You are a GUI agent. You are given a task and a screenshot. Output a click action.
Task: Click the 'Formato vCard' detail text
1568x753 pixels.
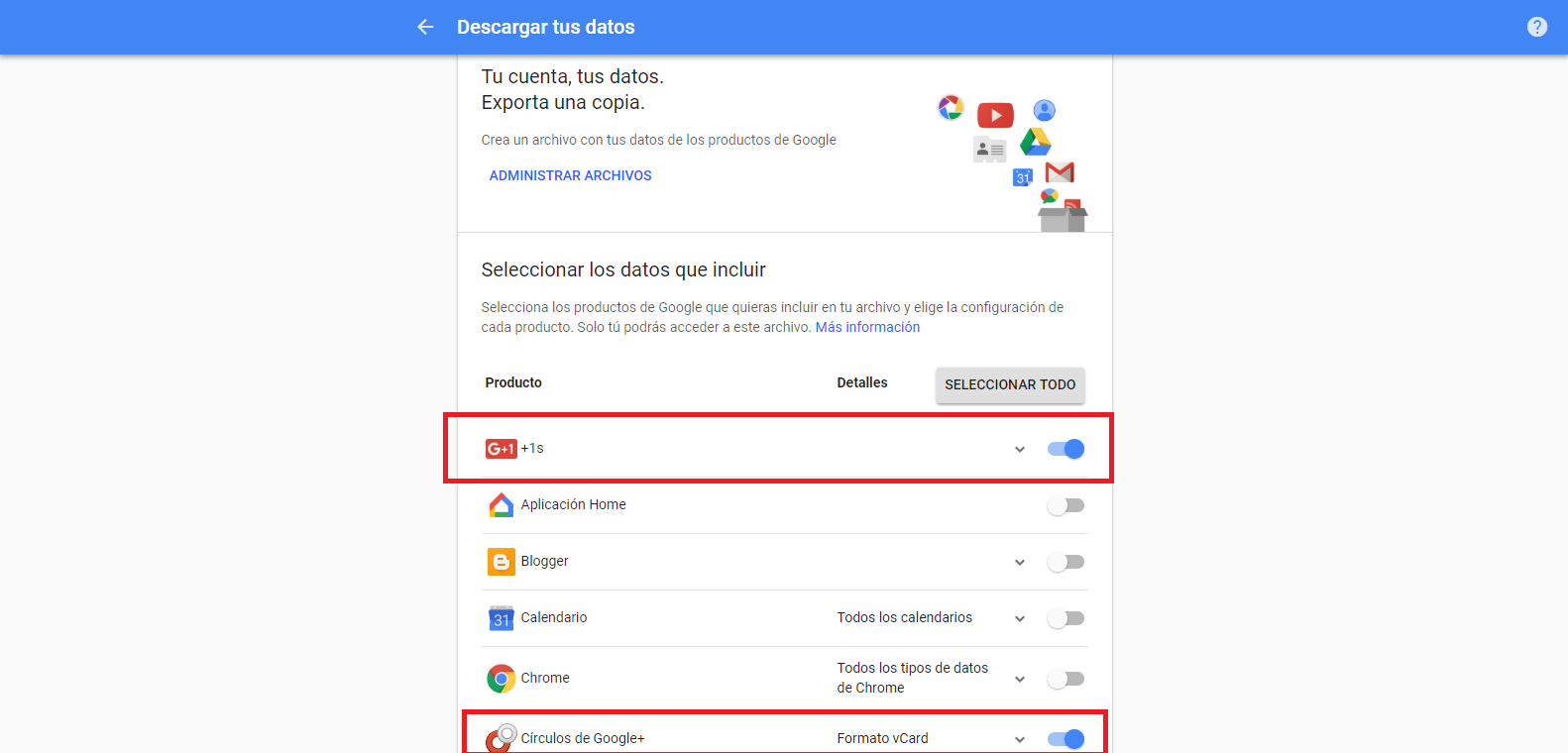pos(883,738)
